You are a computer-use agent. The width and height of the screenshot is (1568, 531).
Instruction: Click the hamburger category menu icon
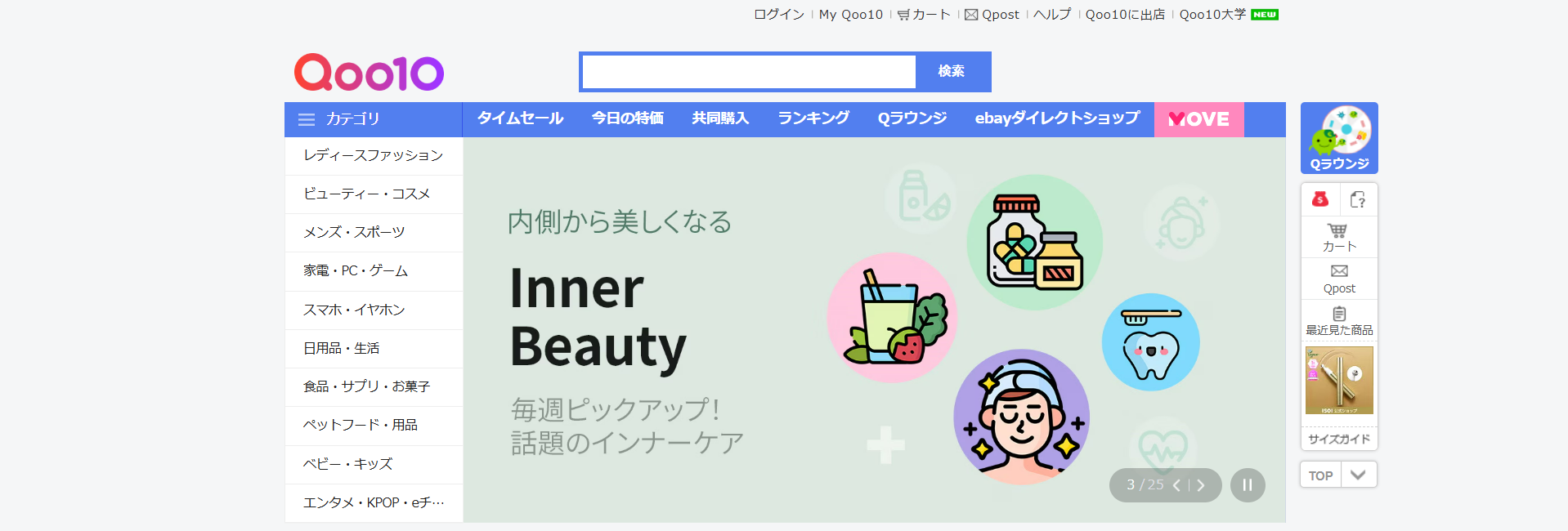307,119
